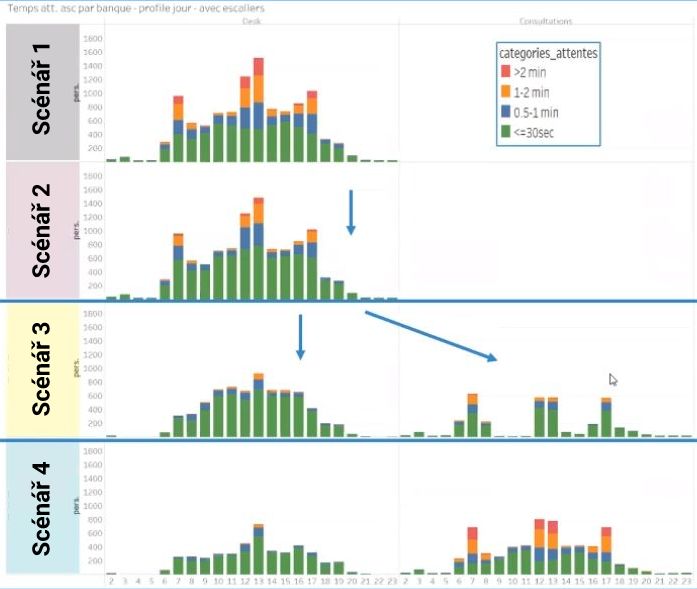This screenshot has height=589, width=697.
Task: Click the blue down arrow in Scénář 2
Action: click(351, 211)
